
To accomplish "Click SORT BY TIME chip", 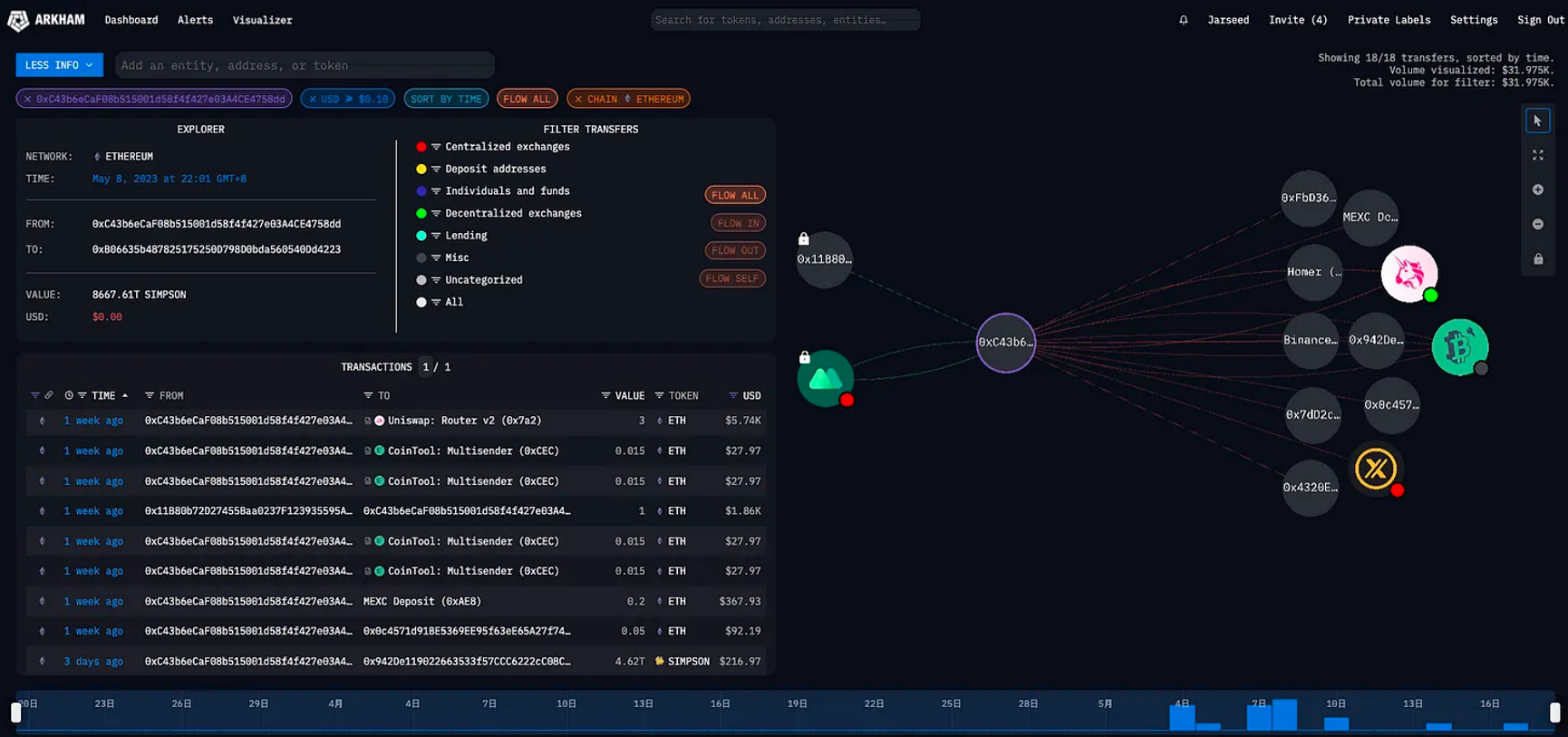I will click(446, 99).
